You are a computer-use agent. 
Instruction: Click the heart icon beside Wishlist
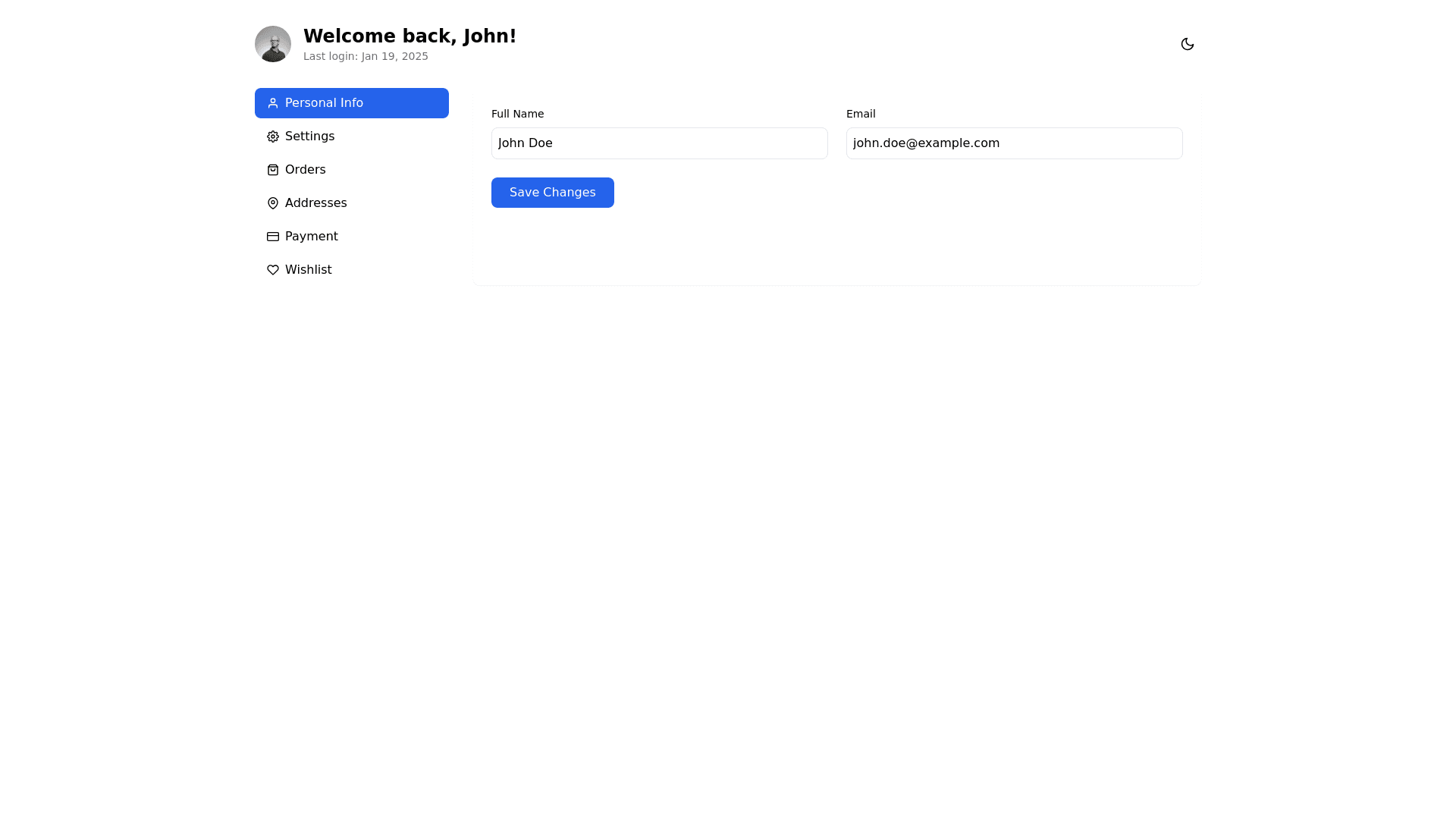[x=273, y=270]
